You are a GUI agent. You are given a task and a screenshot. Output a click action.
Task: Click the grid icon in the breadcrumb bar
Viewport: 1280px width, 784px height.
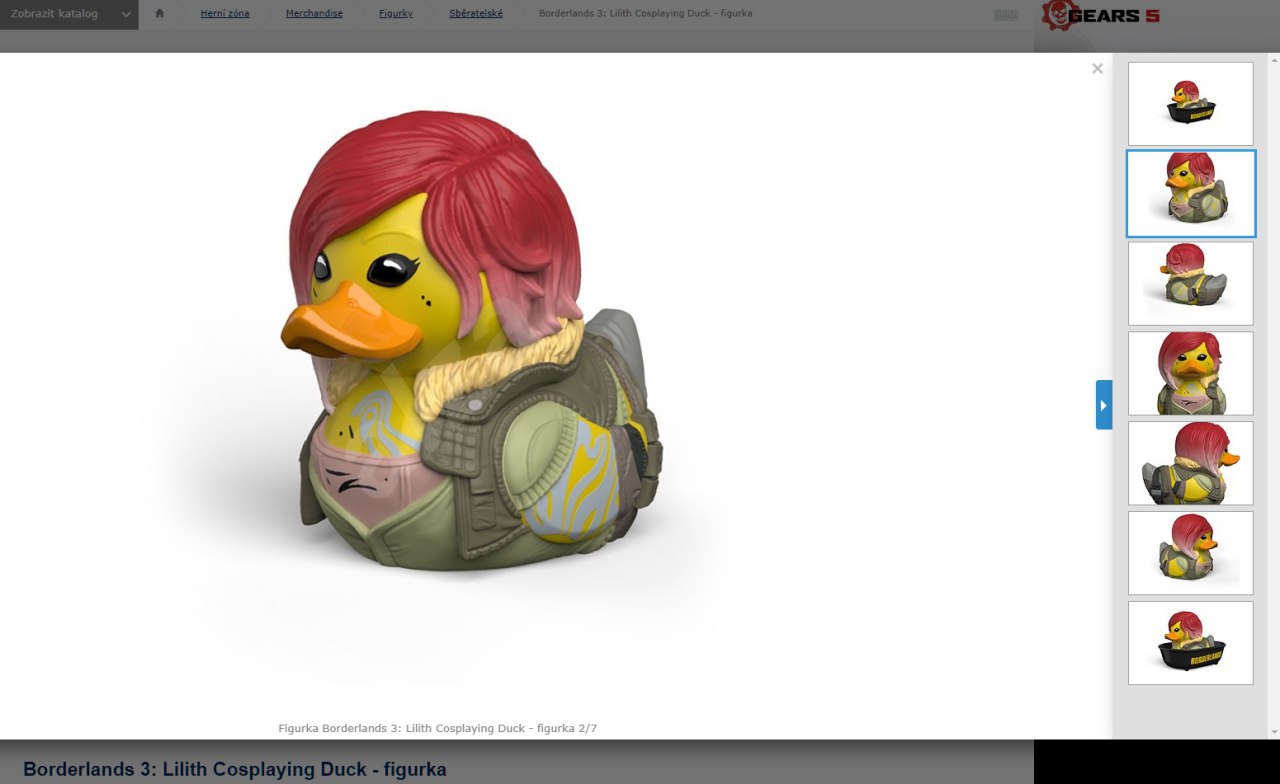pyautogui.click(x=1006, y=15)
